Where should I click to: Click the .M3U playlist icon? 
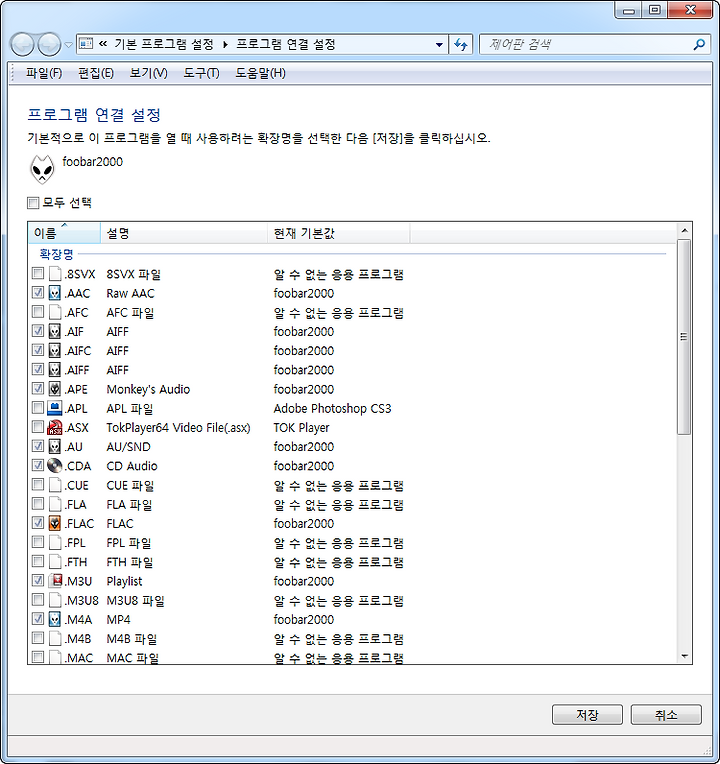tap(55, 581)
